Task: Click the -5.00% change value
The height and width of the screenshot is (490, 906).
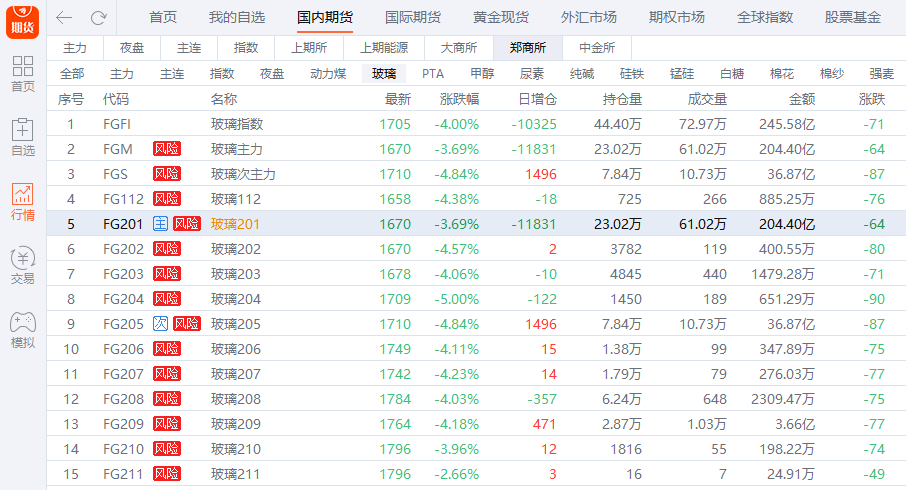Action: click(456, 299)
